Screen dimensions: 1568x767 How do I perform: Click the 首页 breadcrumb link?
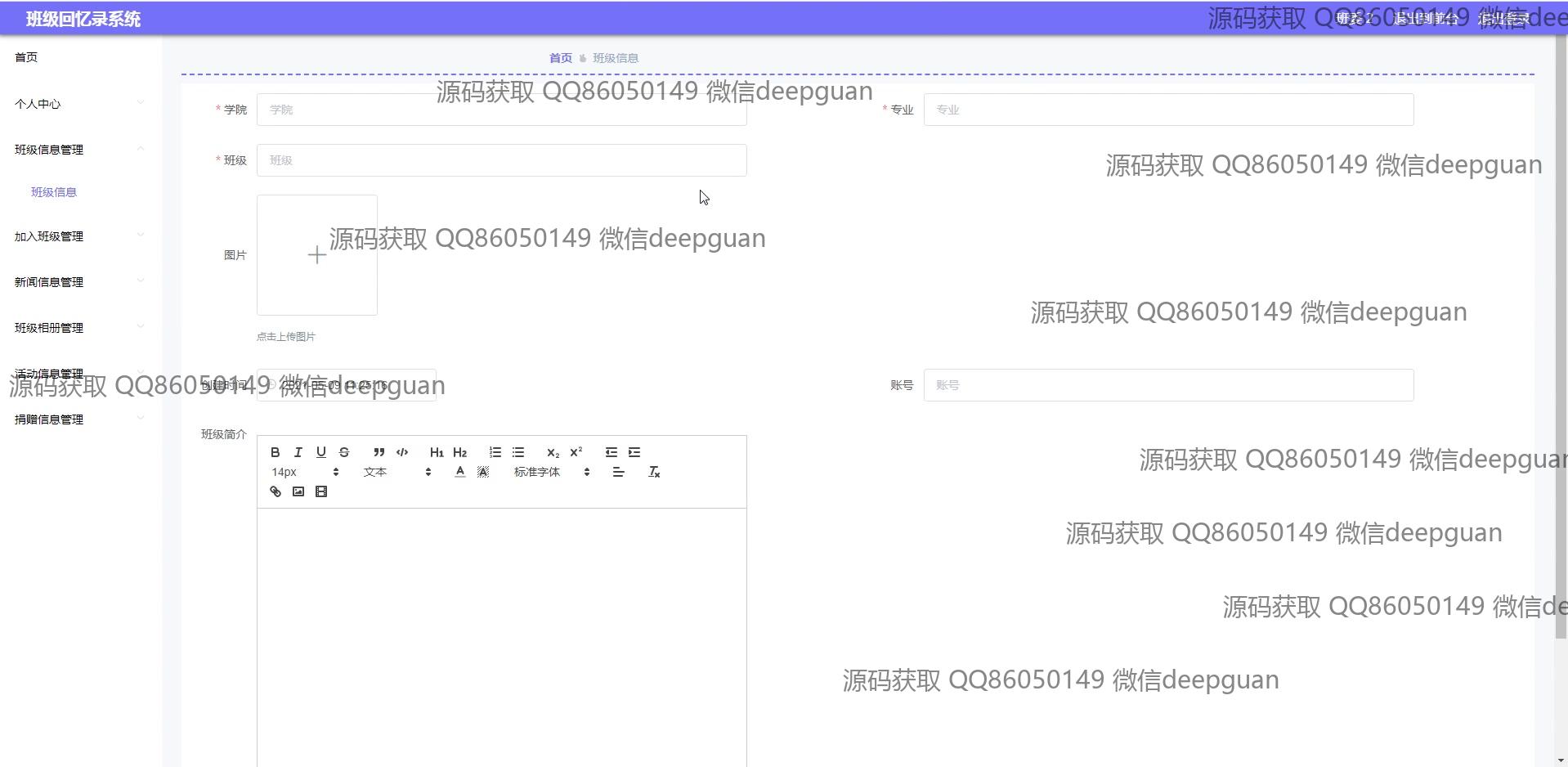coord(561,58)
